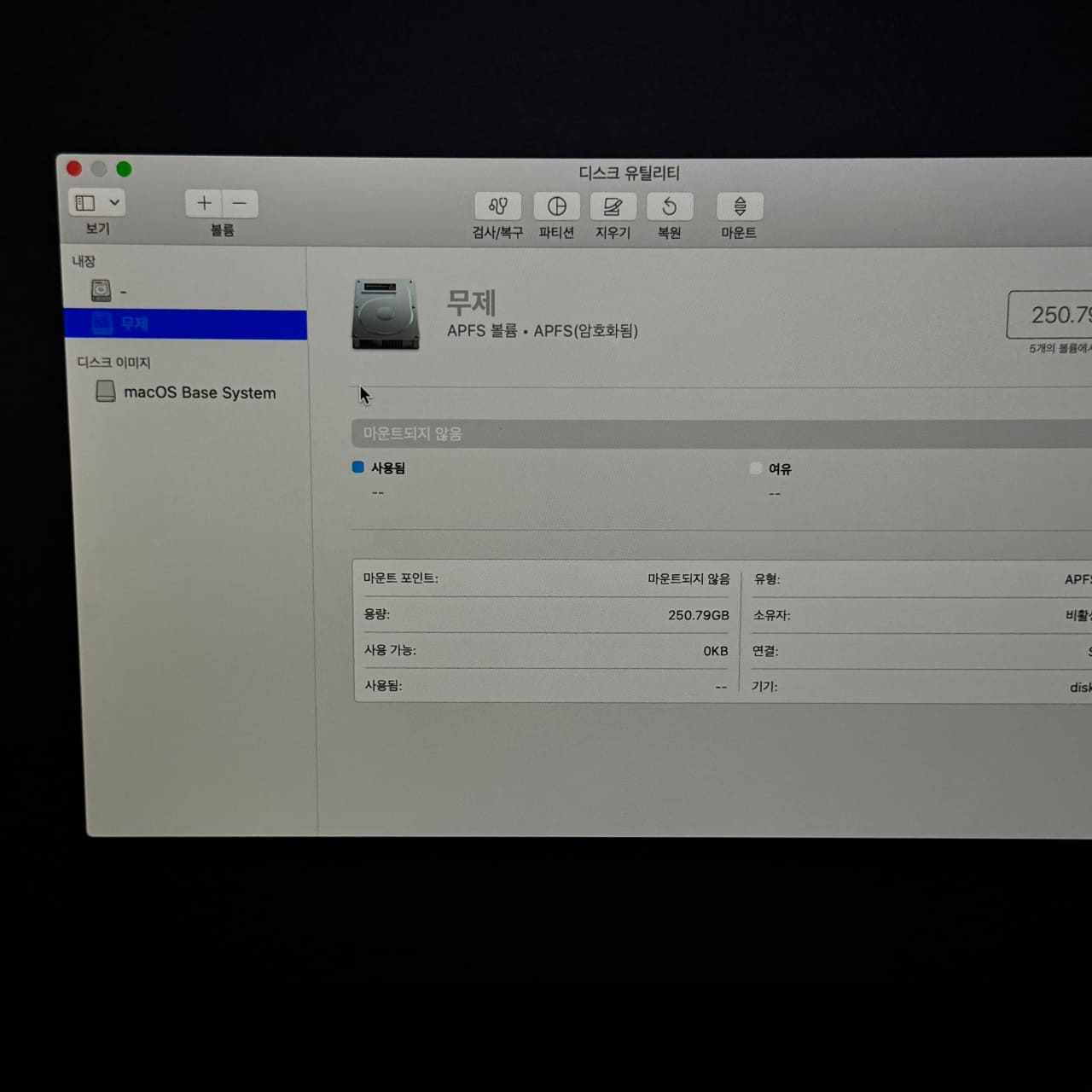Image resolution: width=1092 pixels, height=1092 pixels.
Task: Remove a volume with the minus button
Action: pos(240,203)
